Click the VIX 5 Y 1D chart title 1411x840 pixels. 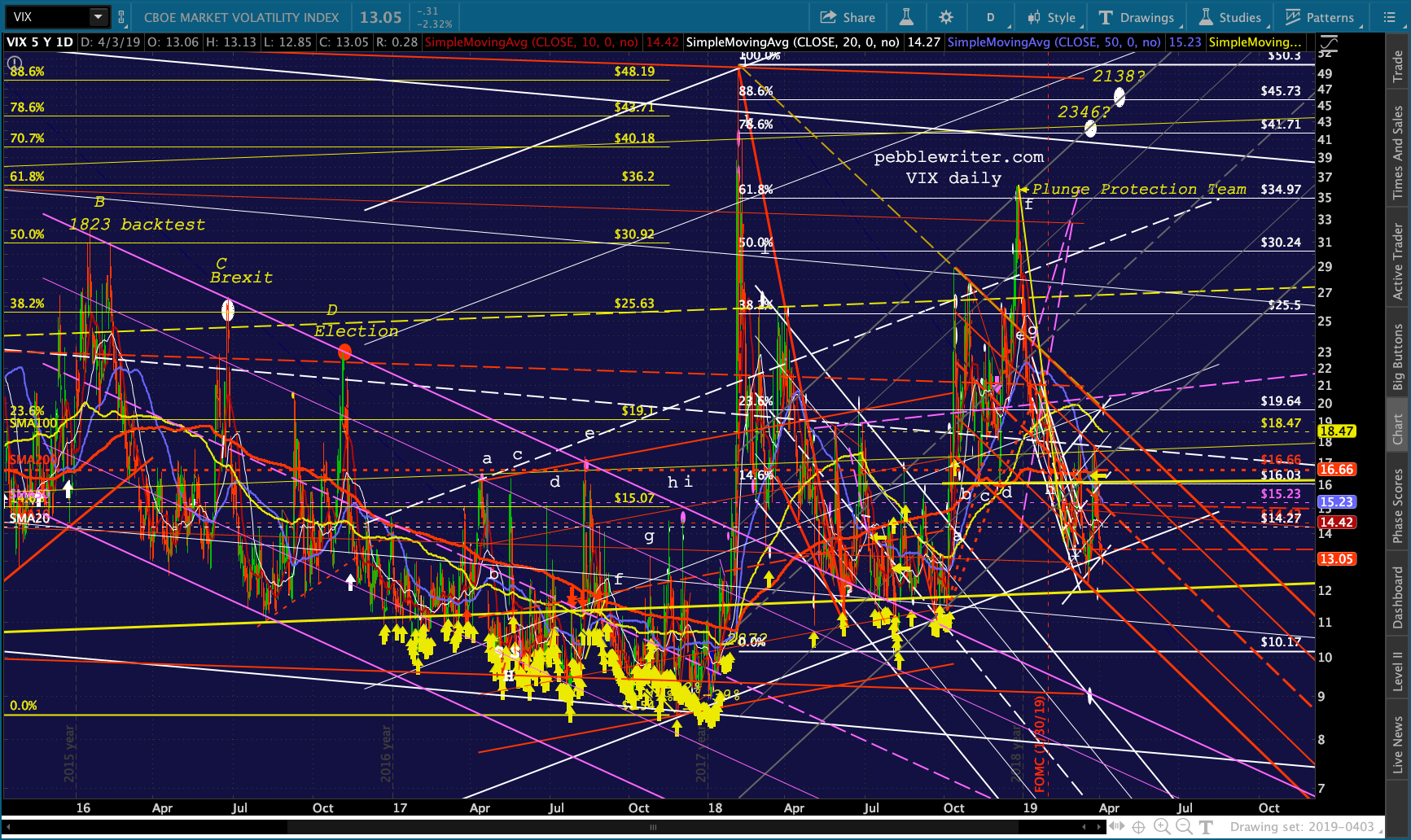point(40,42)
